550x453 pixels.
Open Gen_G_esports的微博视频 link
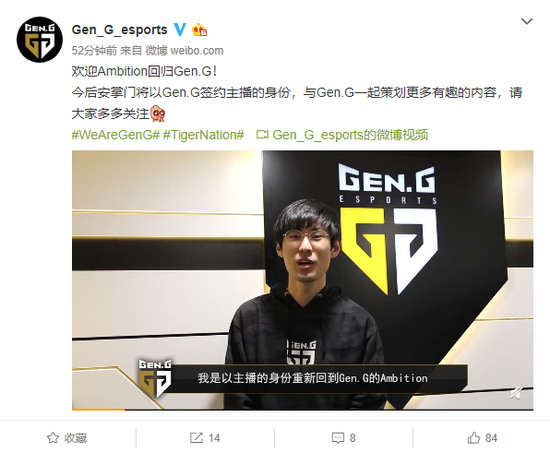click(x=350, y=135)
